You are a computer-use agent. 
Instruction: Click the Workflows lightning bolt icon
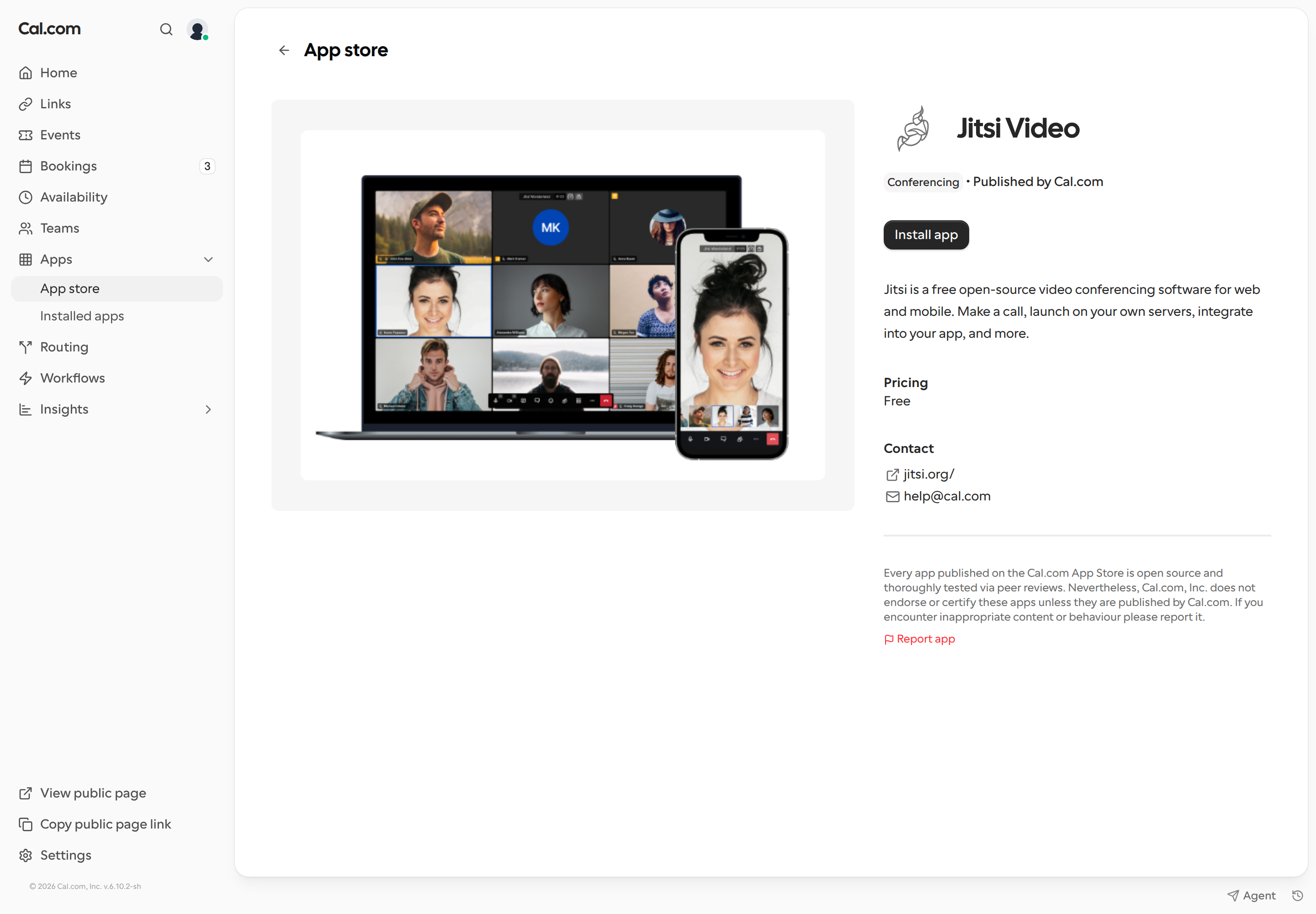pos(25,378)
